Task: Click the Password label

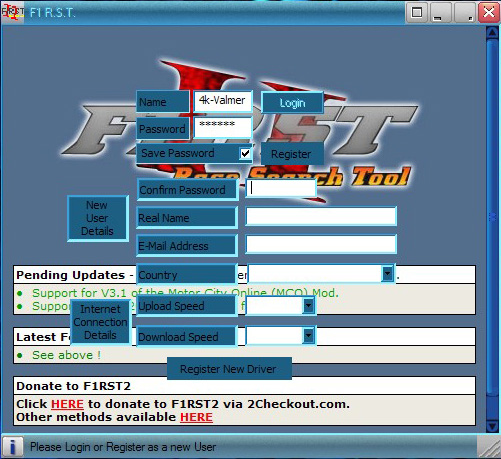Action: point(163,128)
